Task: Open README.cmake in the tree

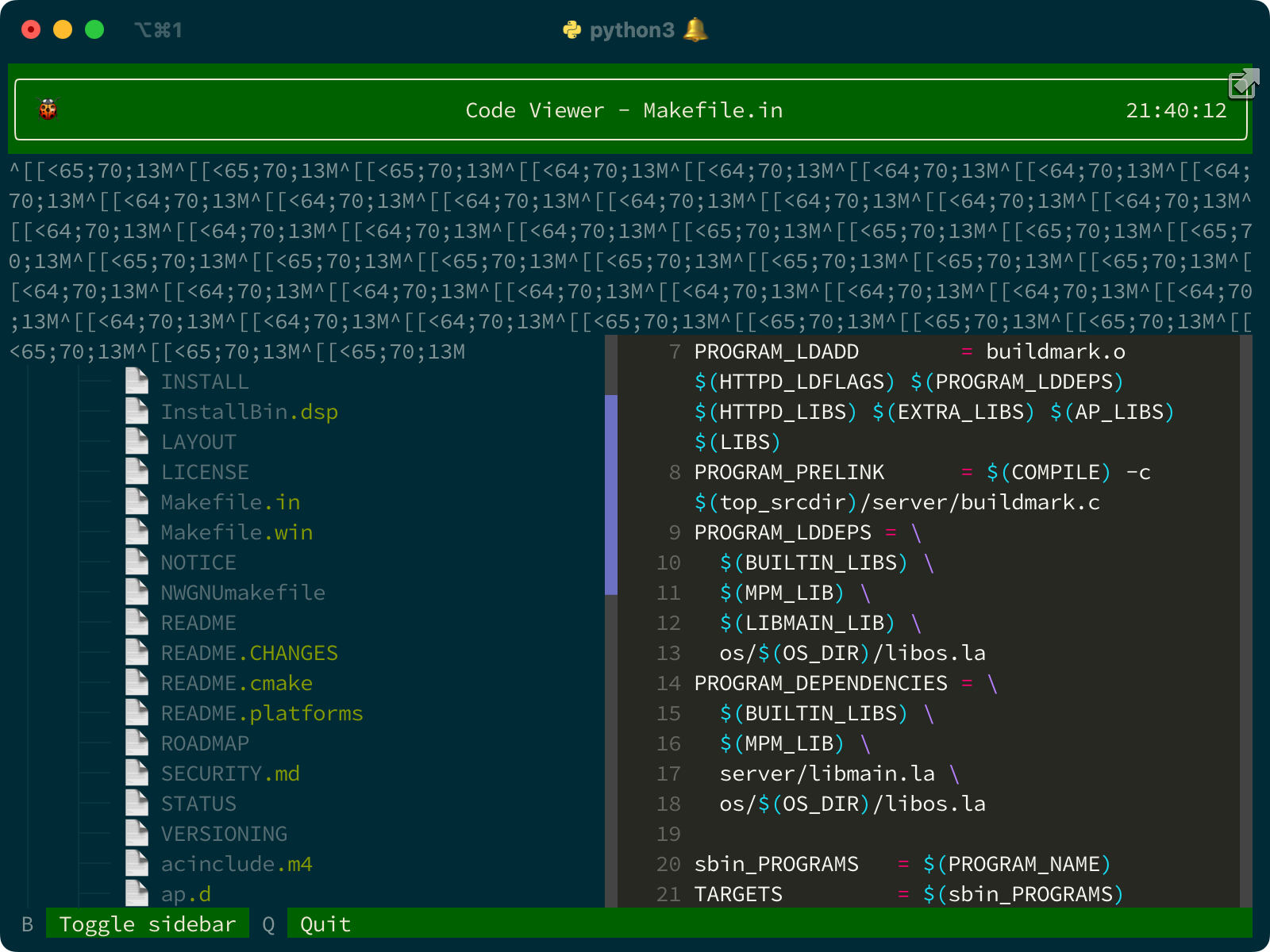Action: click(237, 683)
